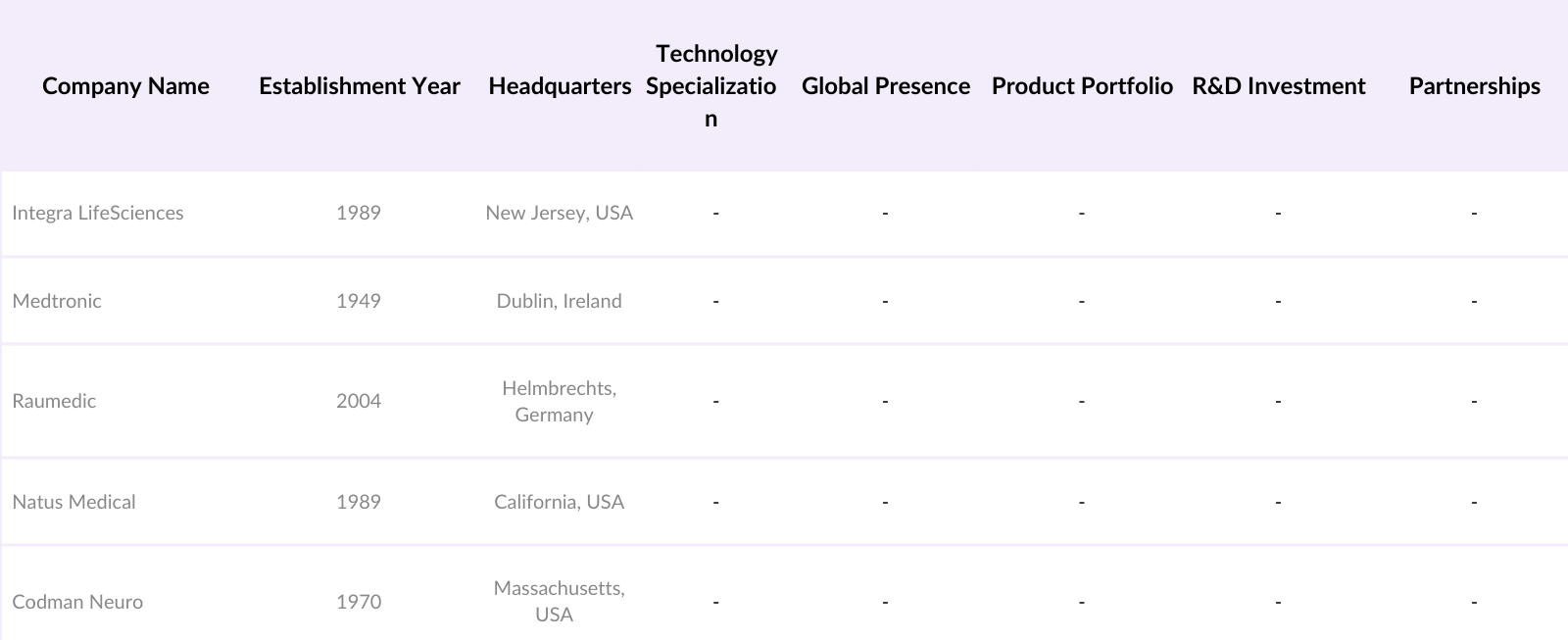The width and height of the screenshot is (1568, 640).
Task: Select the New Jersey, USA headquarters cell
Action: [559, 213]
